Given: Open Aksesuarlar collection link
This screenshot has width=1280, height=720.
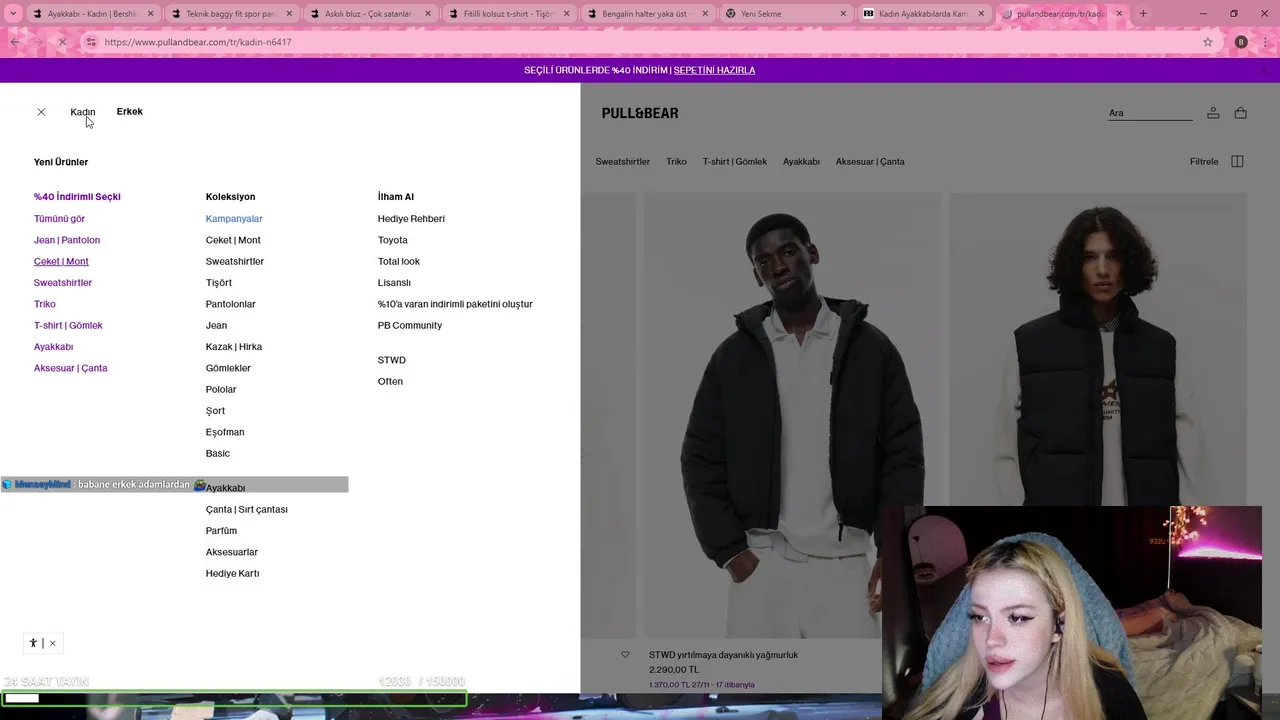Looking at the screenshot, I should 232,552.
